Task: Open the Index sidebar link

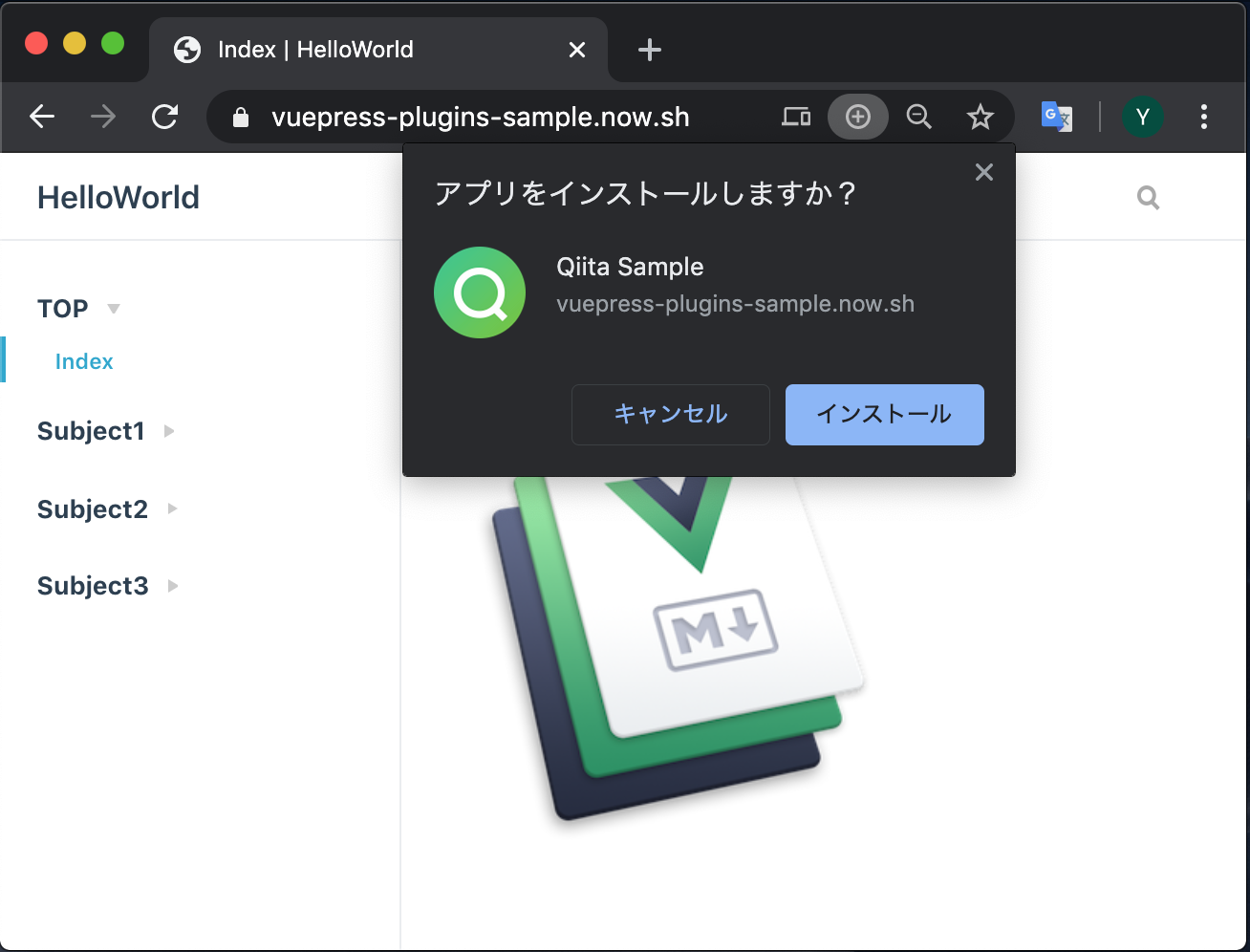Action: pyautogui.click(x=84, y=361)
